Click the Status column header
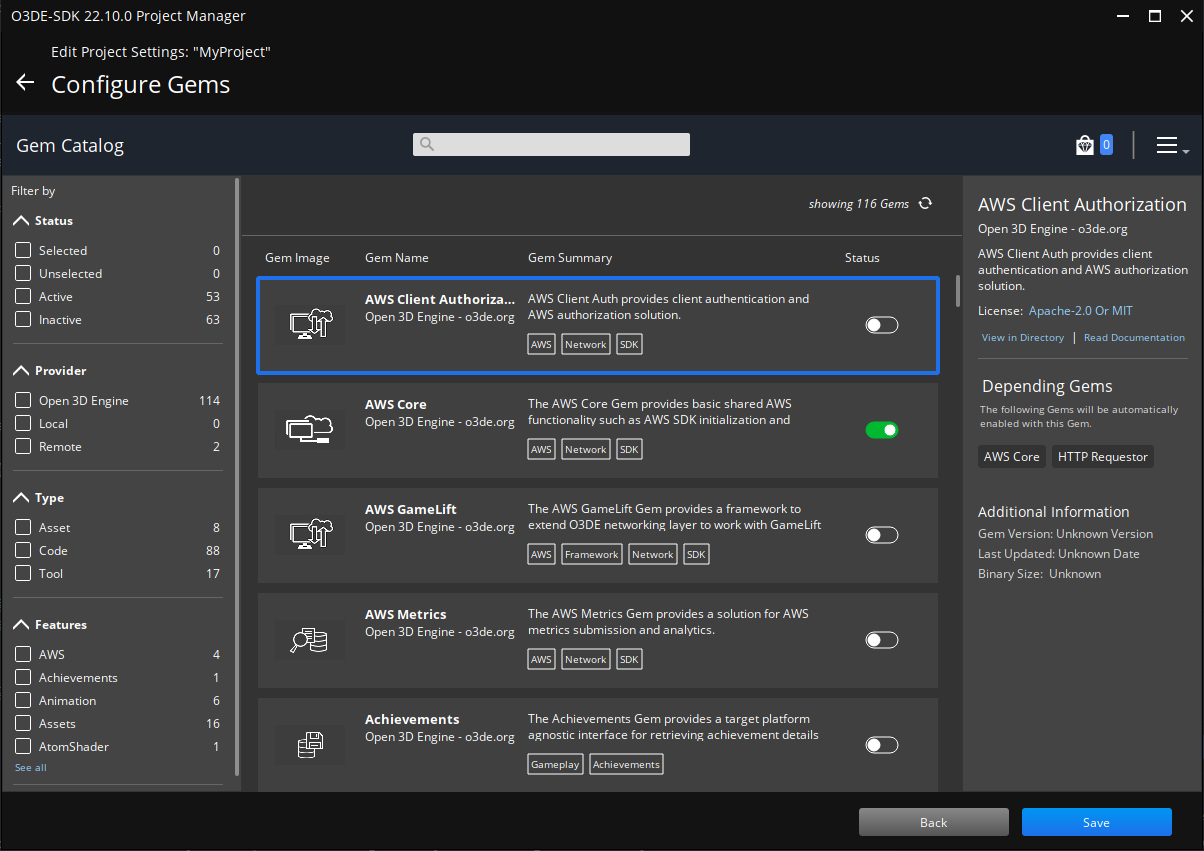1204x851 pixels. (x=862, y=258)
